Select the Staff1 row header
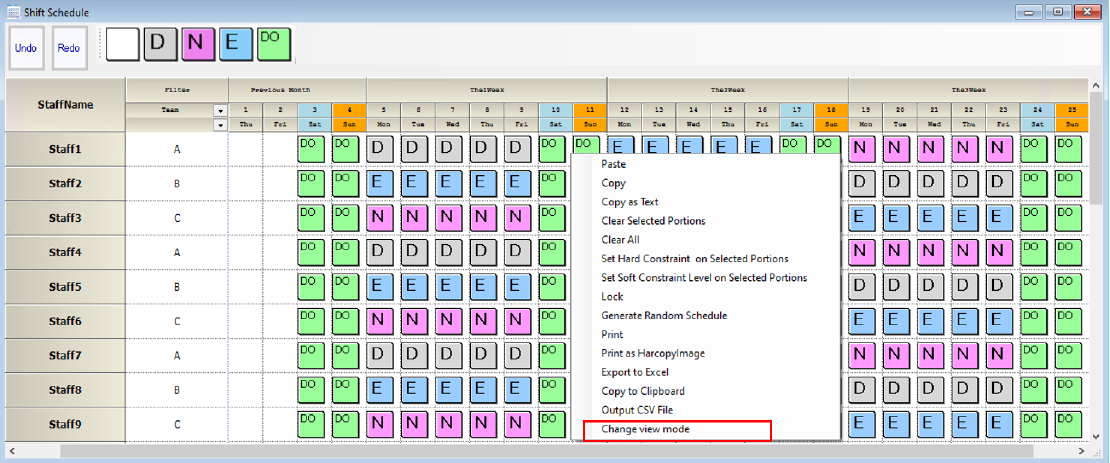1110x463 pixels. [66, 149]
